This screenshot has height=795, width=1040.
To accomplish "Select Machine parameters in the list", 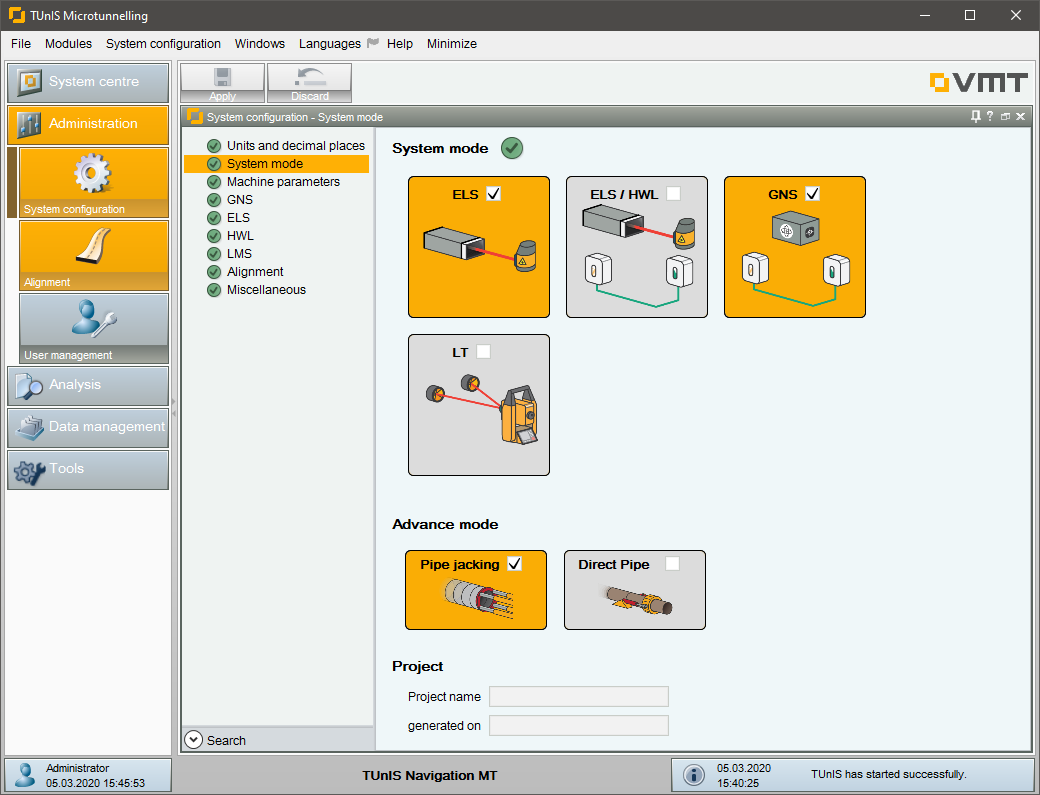I will coord(283,182).
